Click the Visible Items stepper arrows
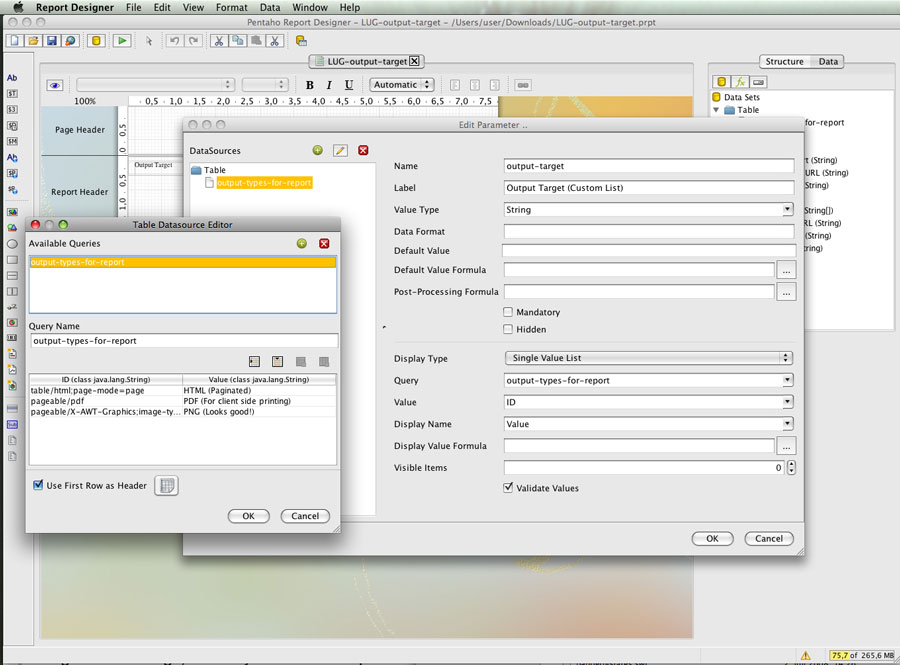The image size is (900, 665). pos(792,468)
